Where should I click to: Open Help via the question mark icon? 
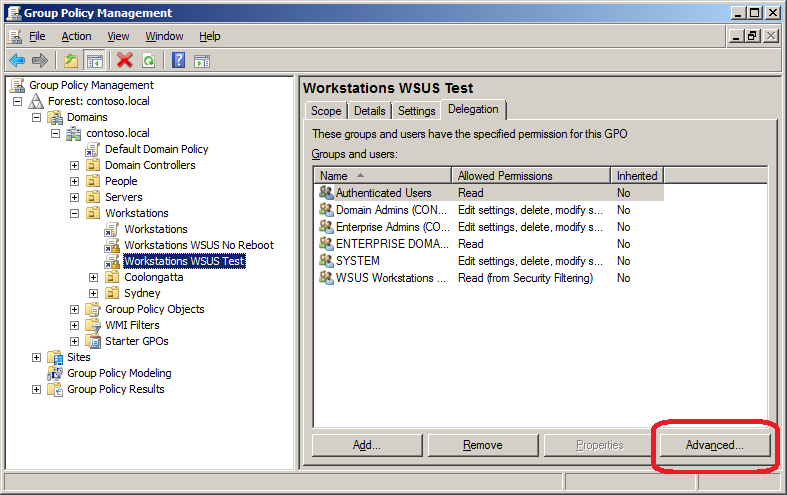[x=179, y=60]
